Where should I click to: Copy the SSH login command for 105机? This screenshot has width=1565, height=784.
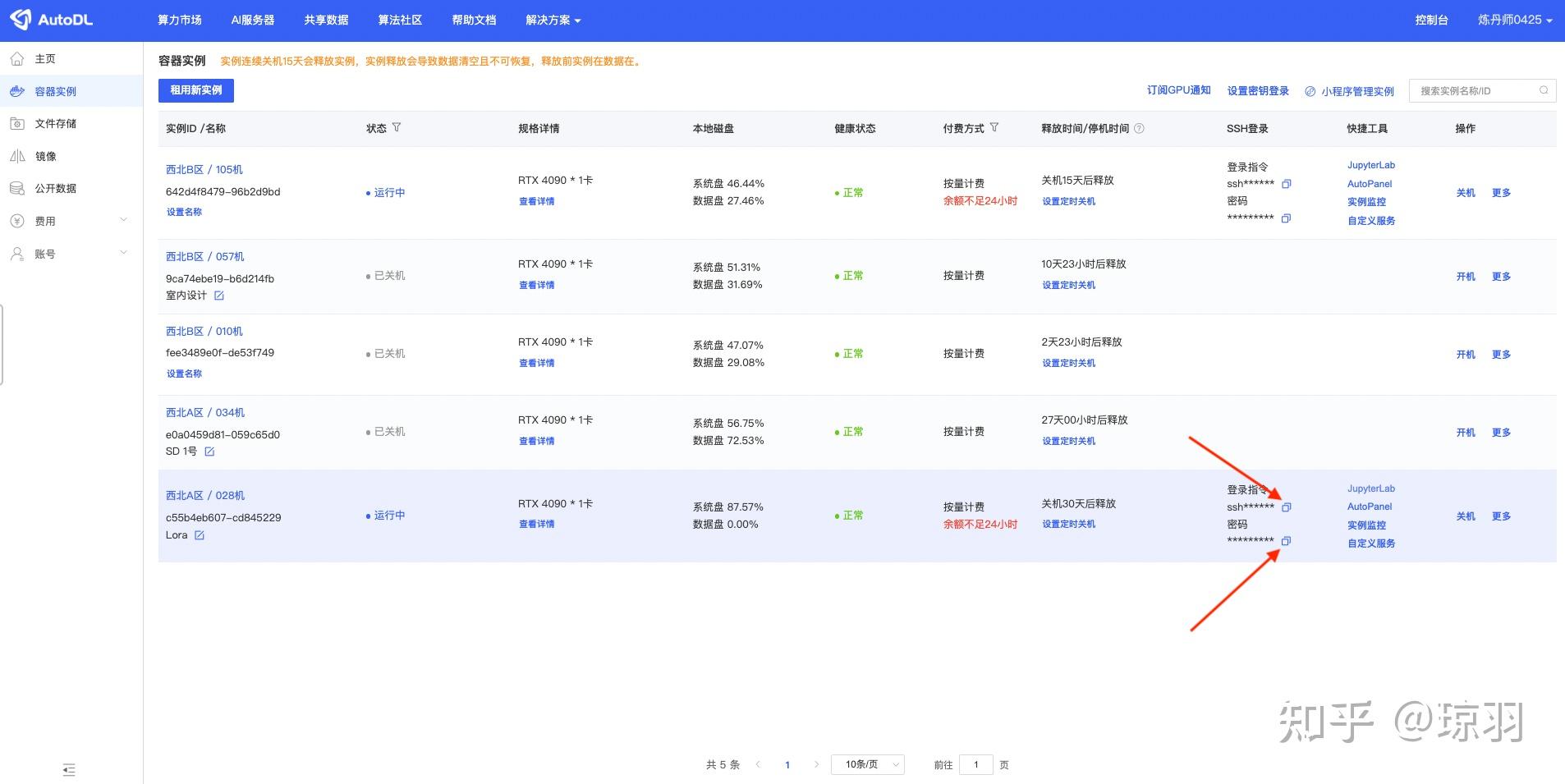[x=1285, y=184]
